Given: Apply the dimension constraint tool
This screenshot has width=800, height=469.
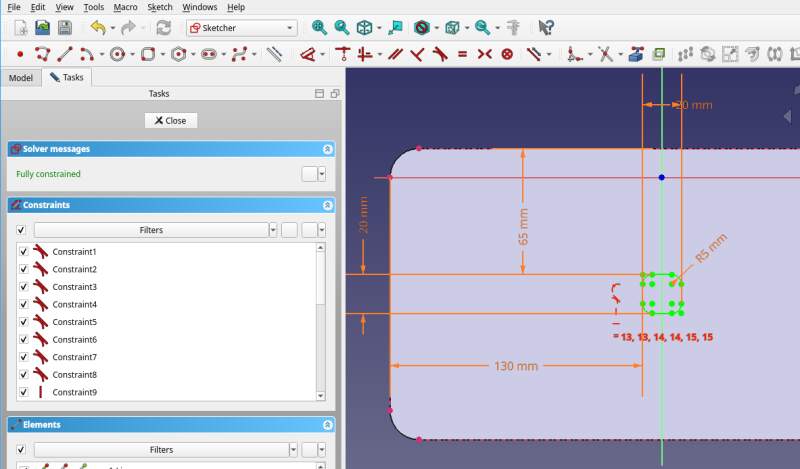Looking at the screenshot, I should [x=308, y=54].
